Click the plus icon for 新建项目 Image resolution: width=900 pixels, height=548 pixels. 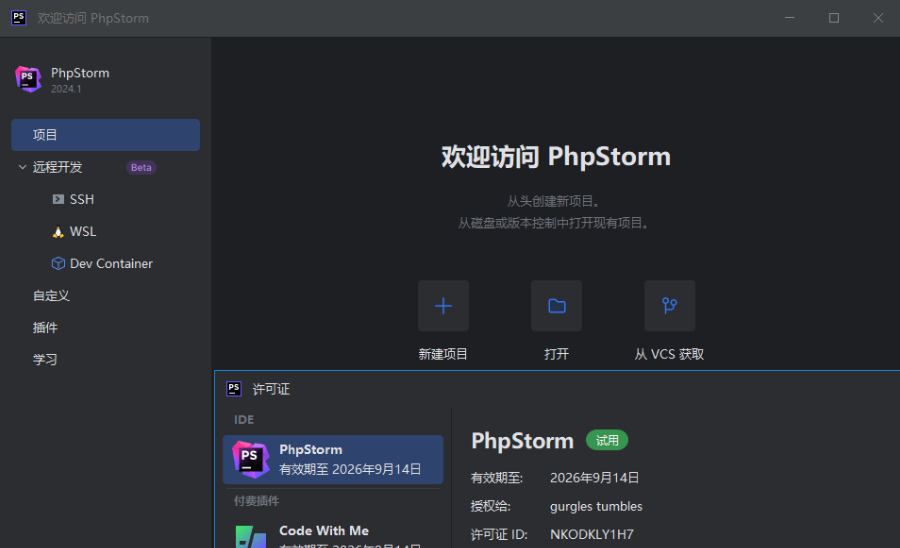tap(443, 306)
